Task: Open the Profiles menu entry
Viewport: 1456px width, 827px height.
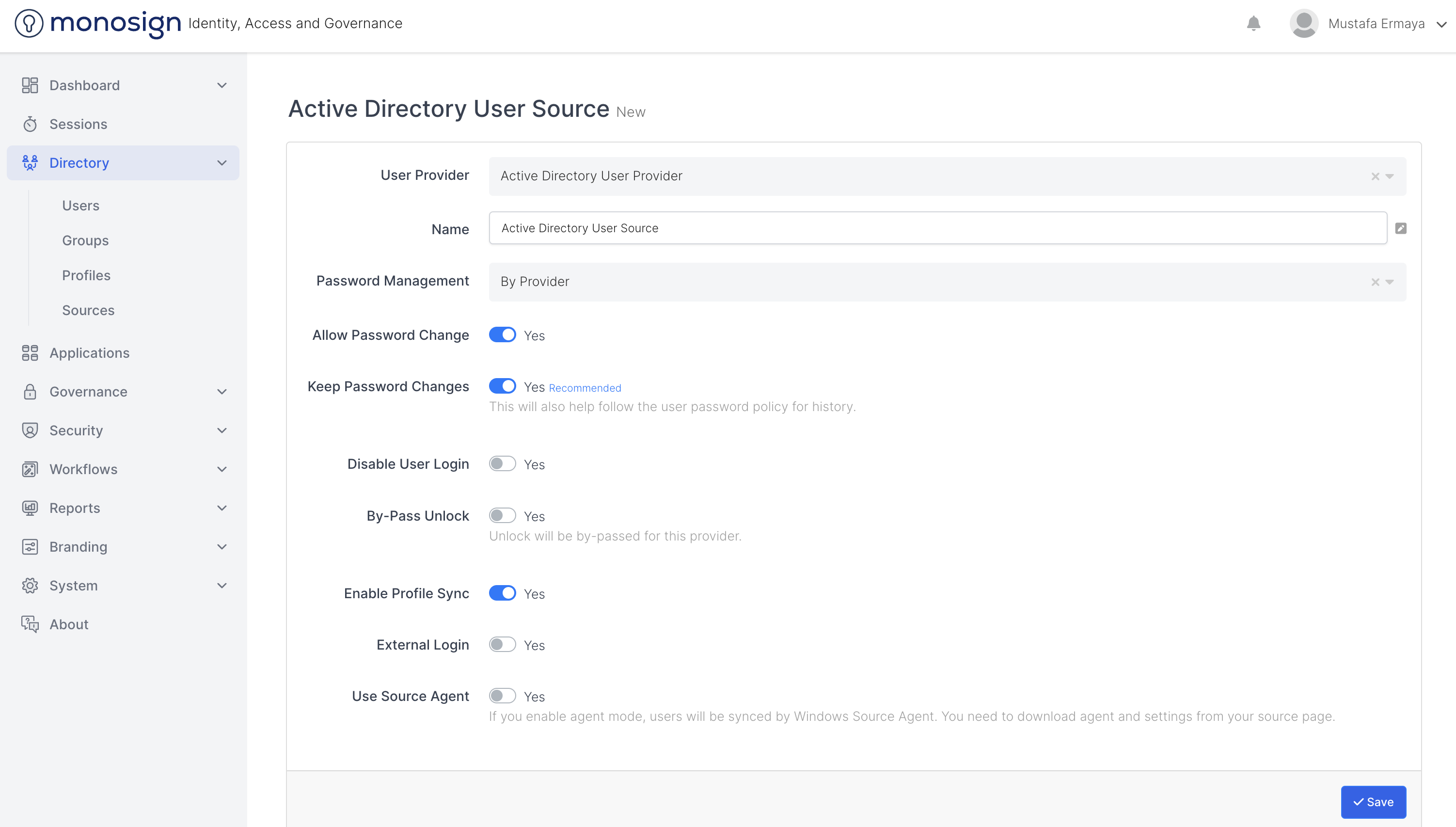Action: 86,275
